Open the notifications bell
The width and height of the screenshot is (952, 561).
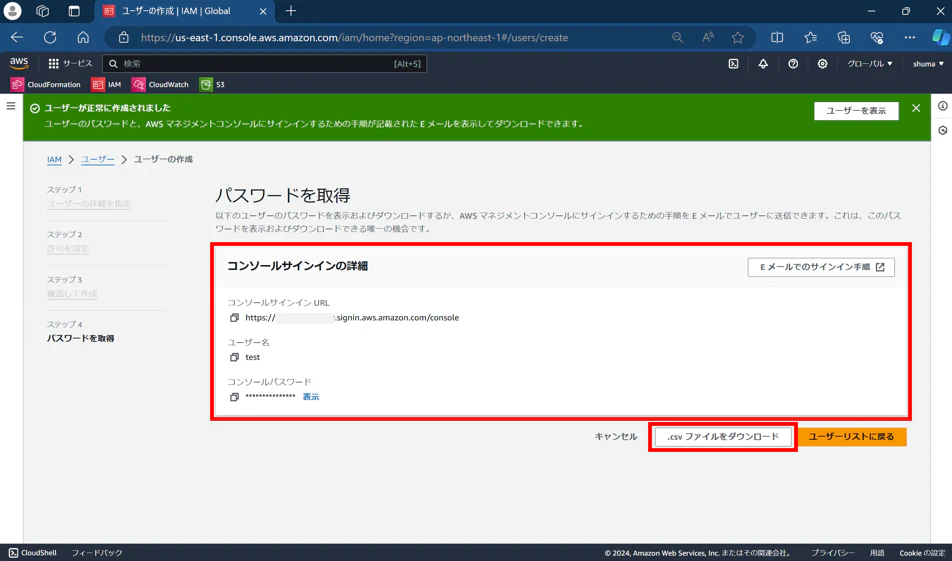[x=763, y=64]
